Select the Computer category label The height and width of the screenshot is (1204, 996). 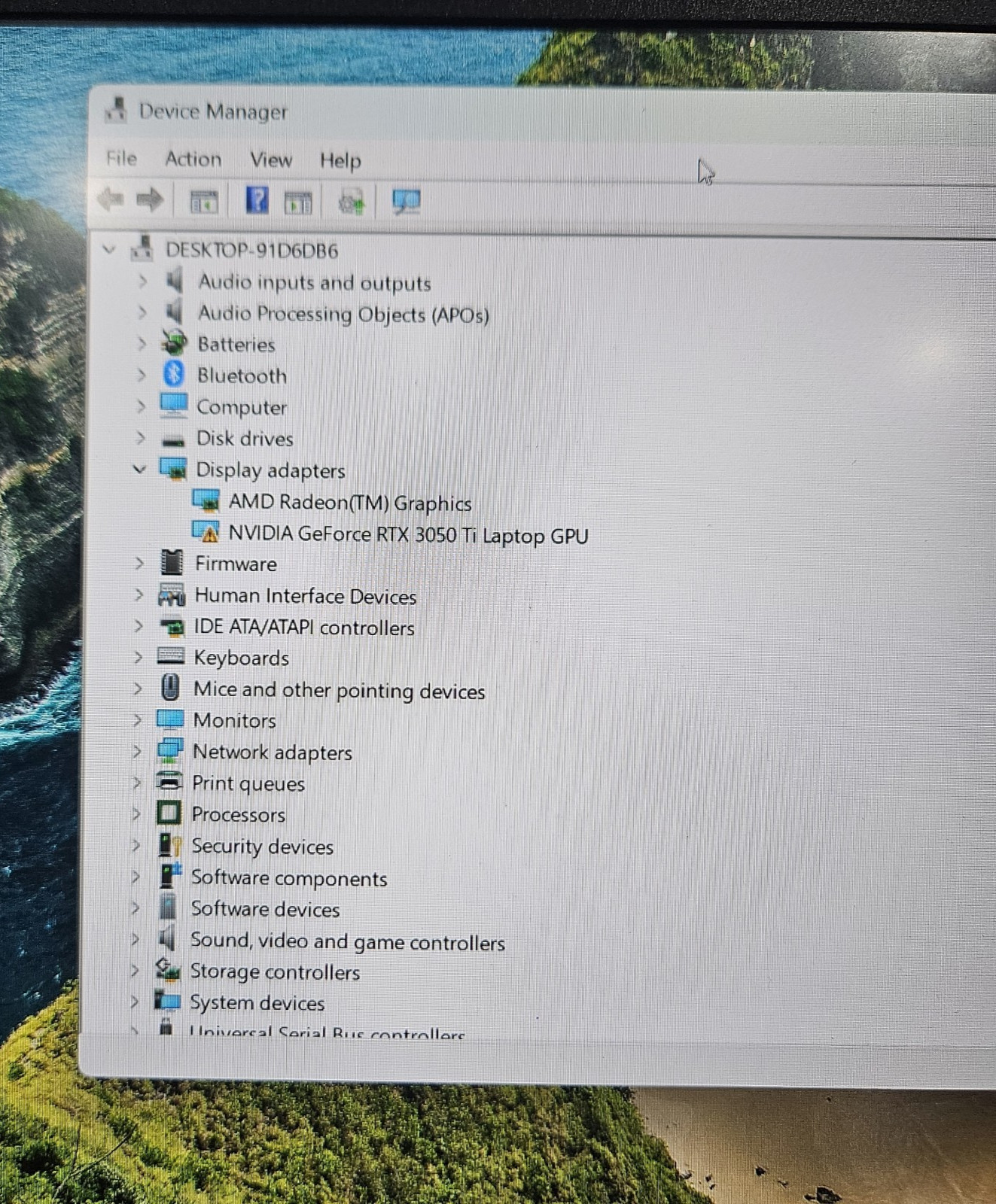(242, 407)
